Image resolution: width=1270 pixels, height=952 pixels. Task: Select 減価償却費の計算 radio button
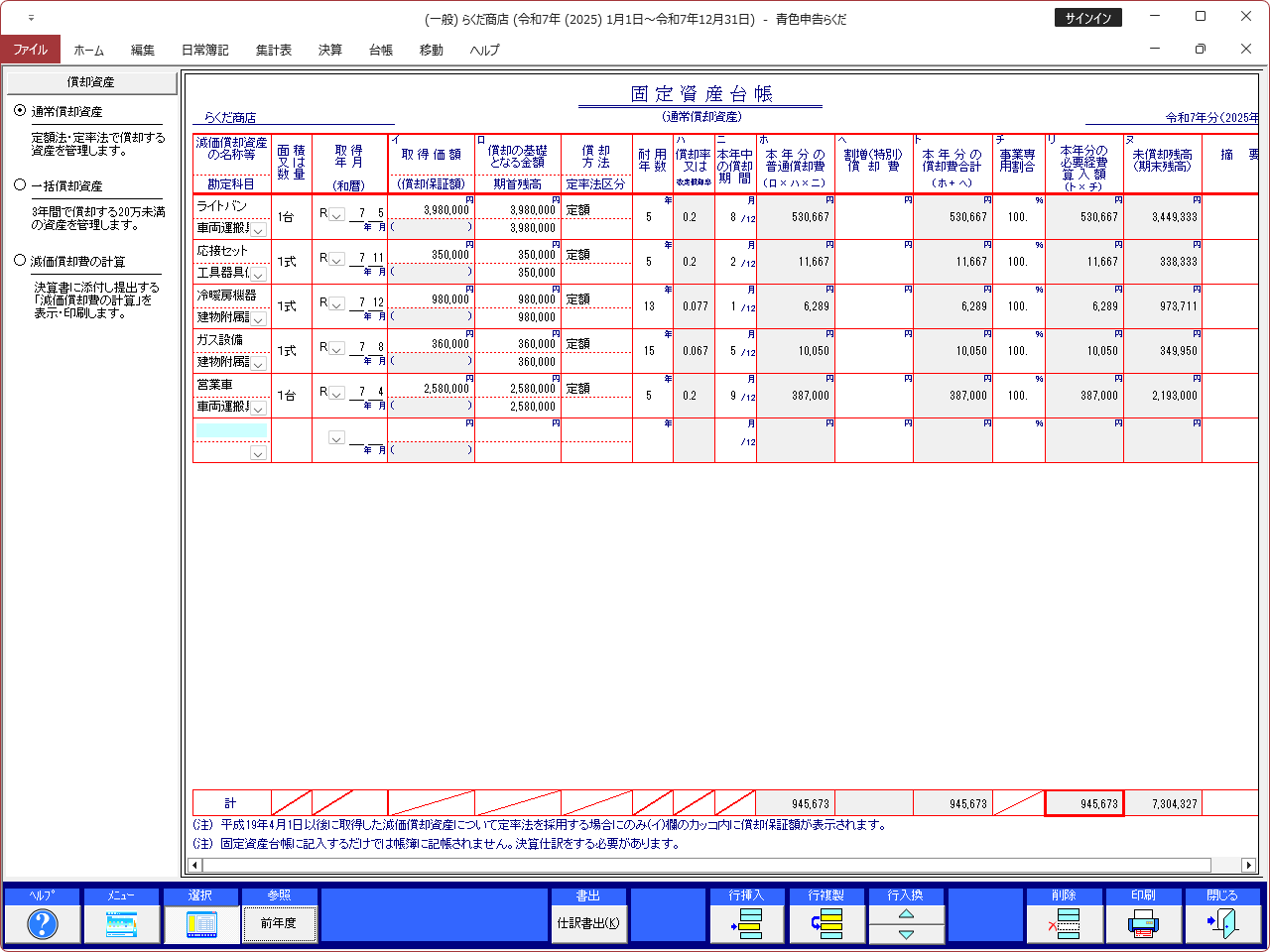tap(20, 261)
